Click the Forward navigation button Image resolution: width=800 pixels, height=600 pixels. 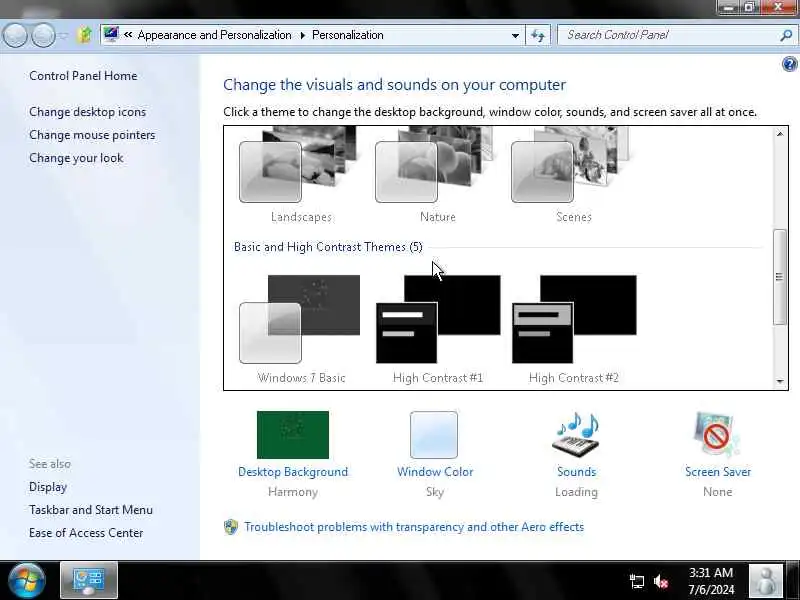(x=43, y=35)
